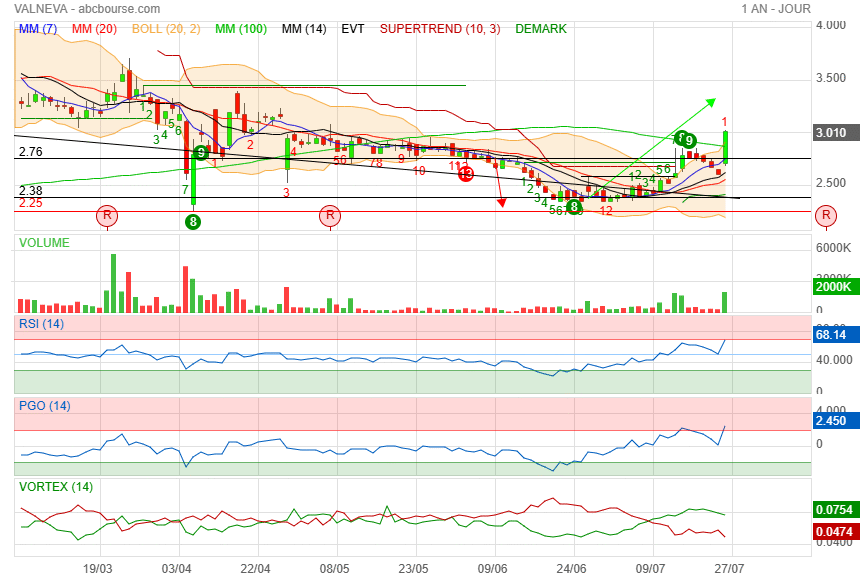
Task: Click the VALNEVA - abcbourse.com chart title
Action: click(x=87, y=9)
